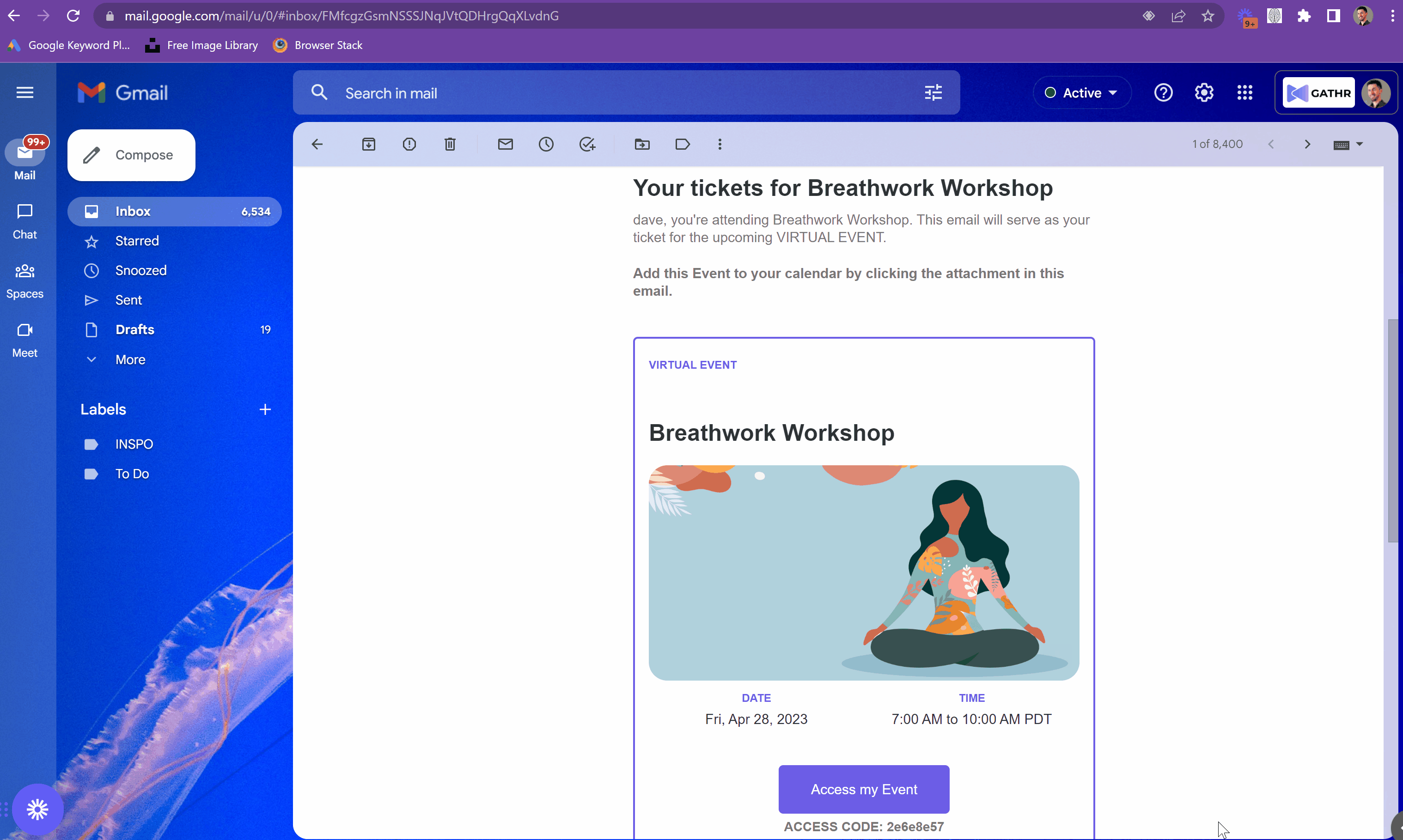This screenshot has height=840, width=1403.
Task: Expand the More section in sidebar
Action: point(130,359)
